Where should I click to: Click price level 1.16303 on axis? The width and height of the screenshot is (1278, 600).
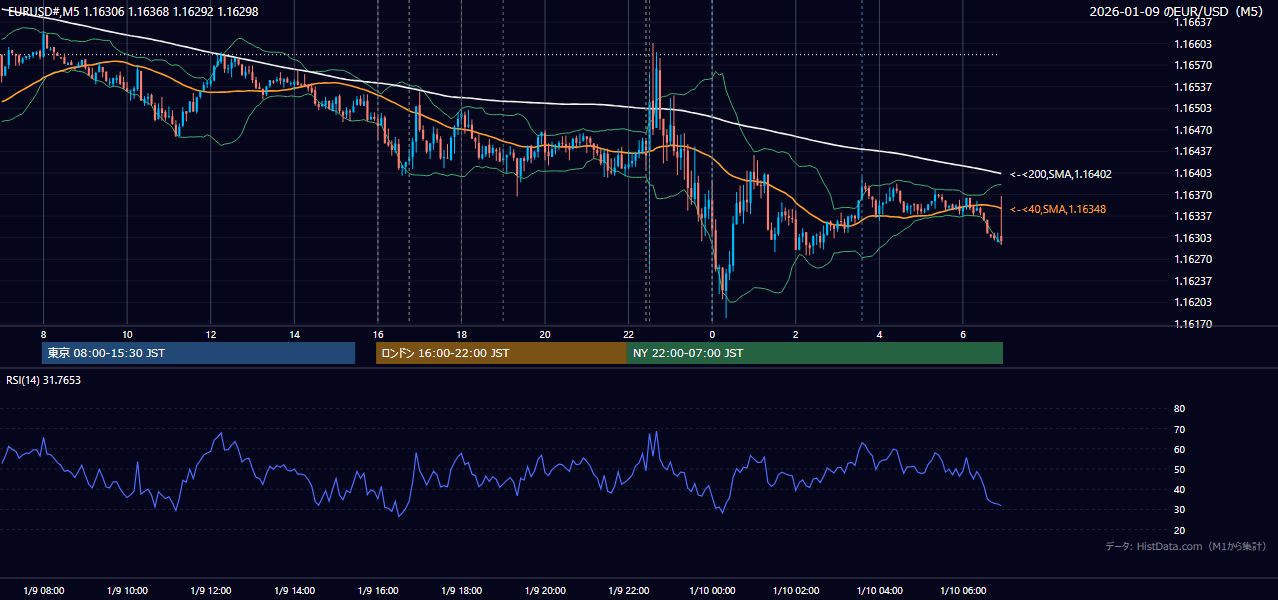(x=1192, y=238)
